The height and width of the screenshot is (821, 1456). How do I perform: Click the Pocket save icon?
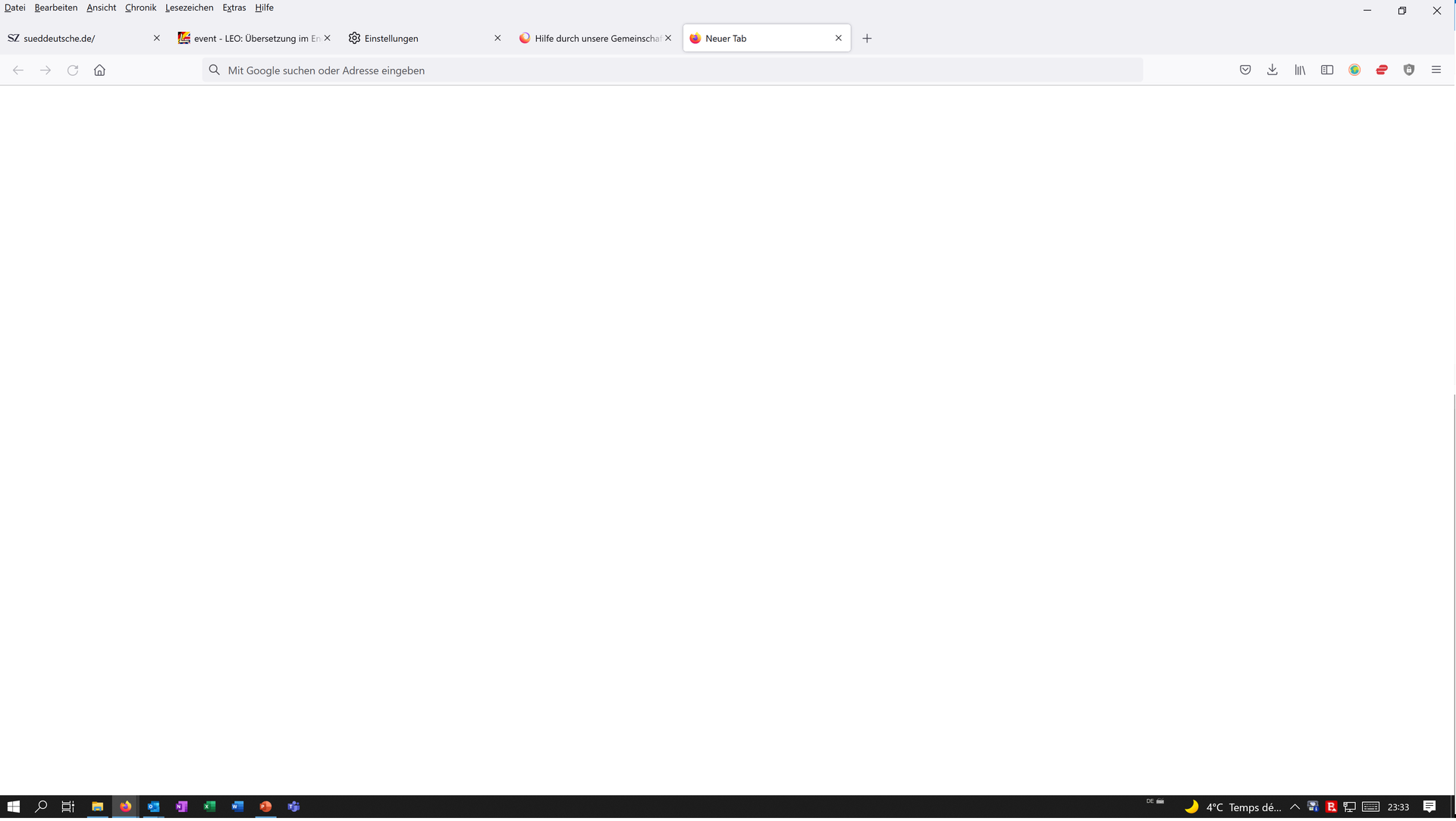[1245, 70]
